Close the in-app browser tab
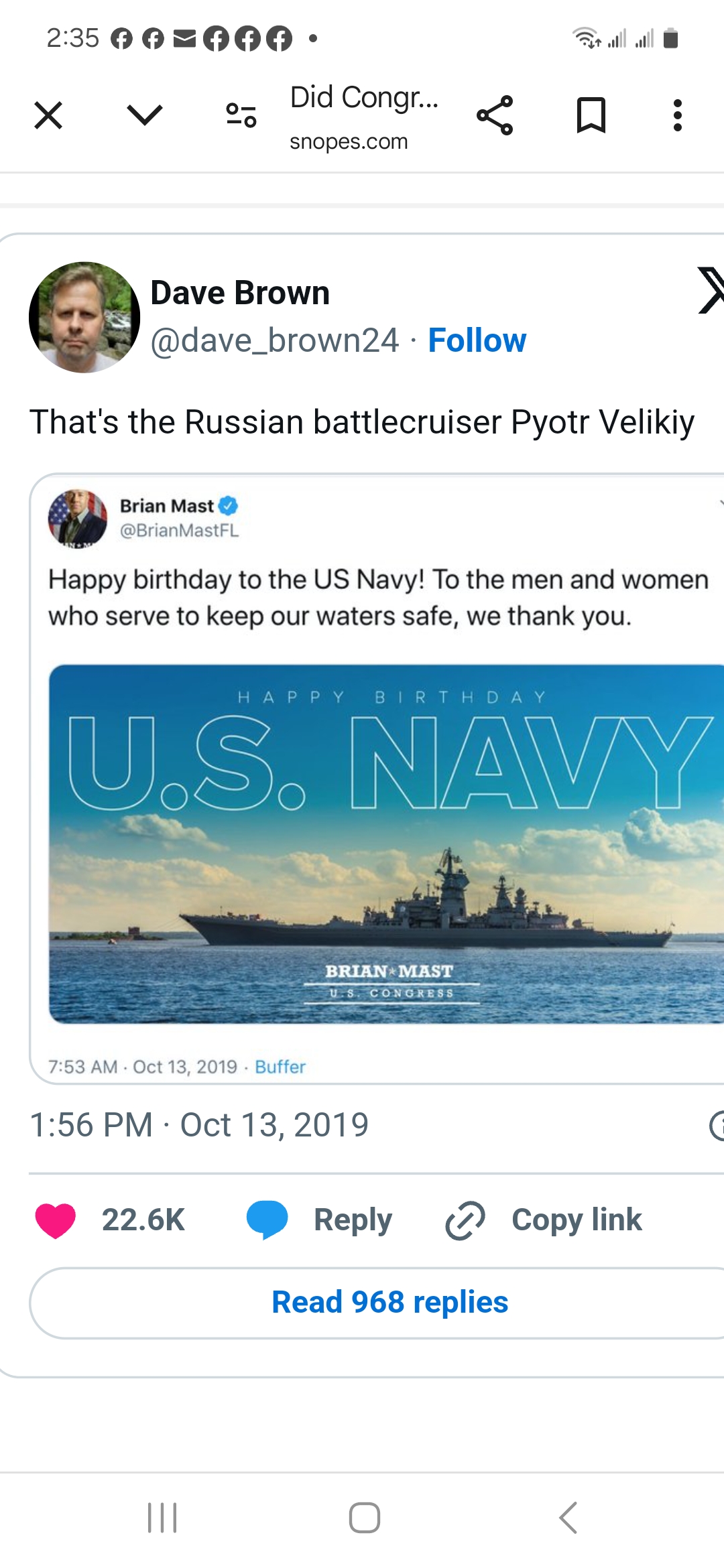 coord(48,115)
